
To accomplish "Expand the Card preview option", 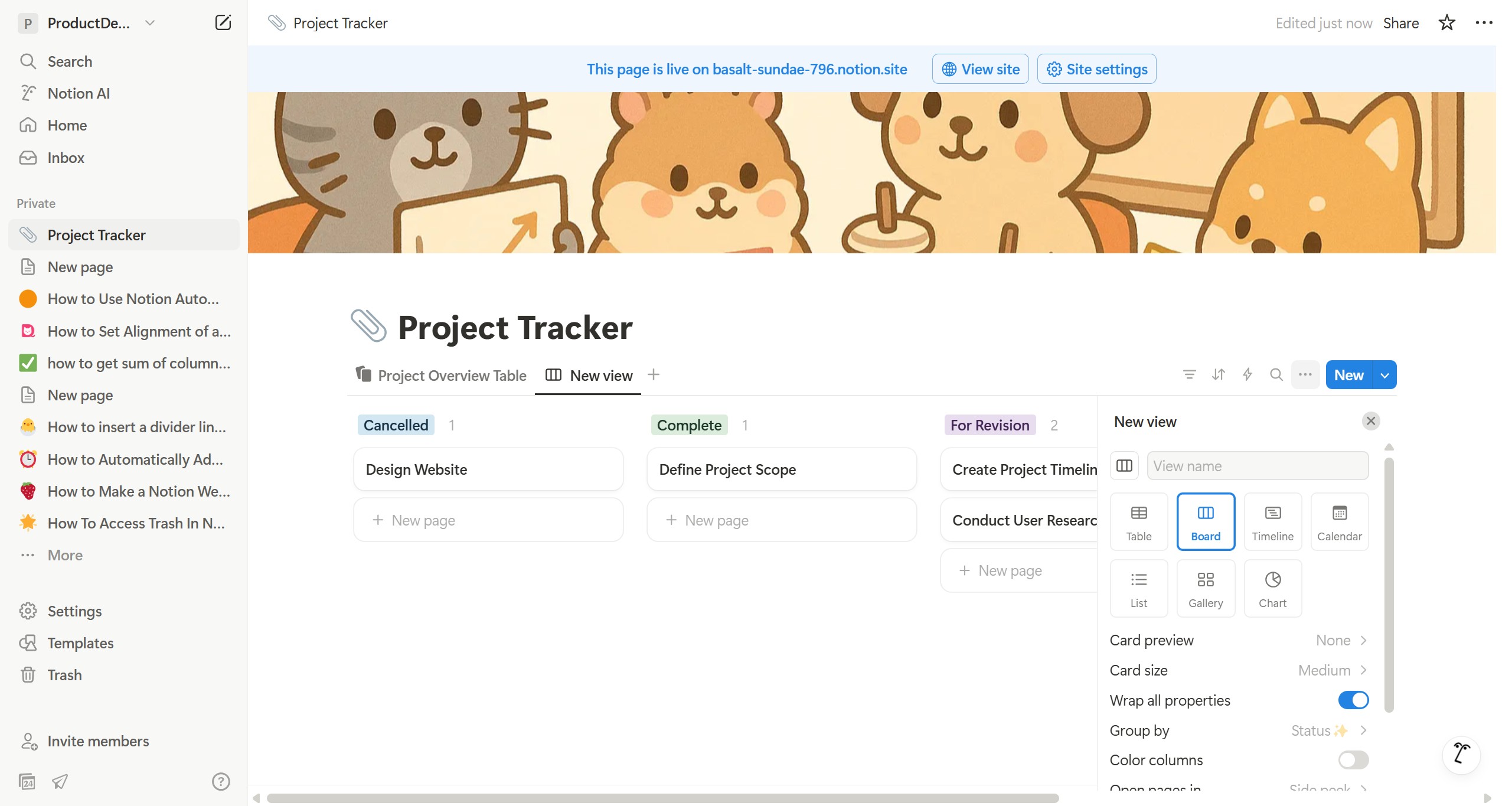I will [x=1239, y=640].
